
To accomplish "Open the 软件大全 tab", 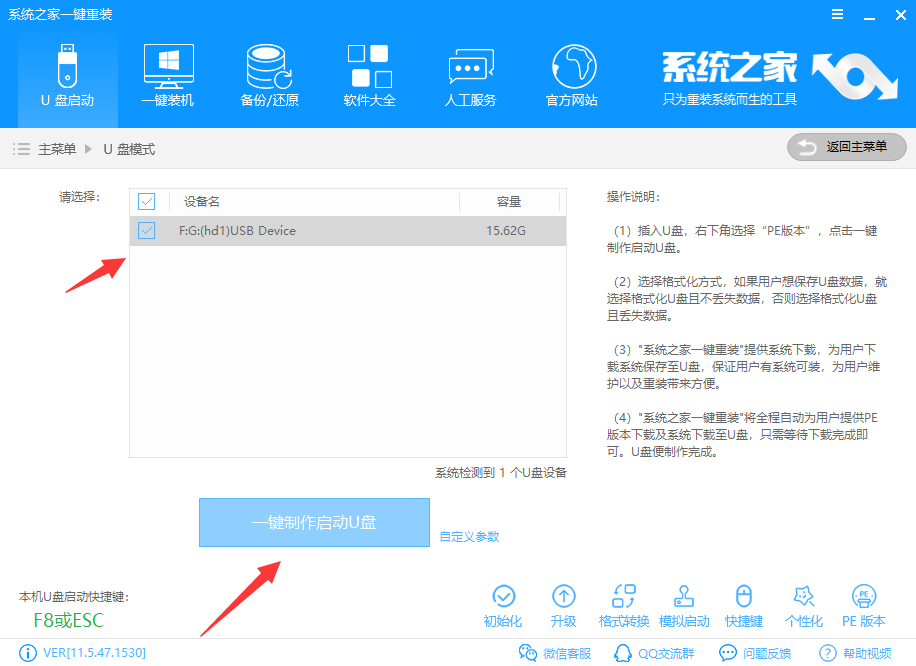I will [369, 76].
